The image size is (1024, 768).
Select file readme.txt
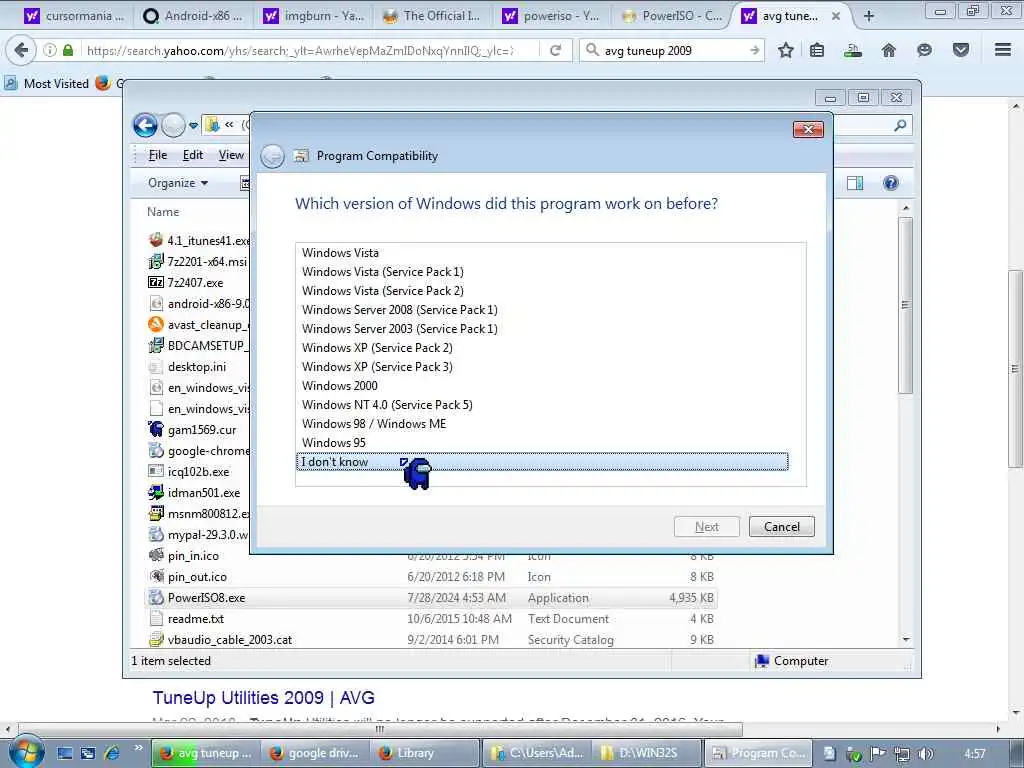tap(186, 618)
